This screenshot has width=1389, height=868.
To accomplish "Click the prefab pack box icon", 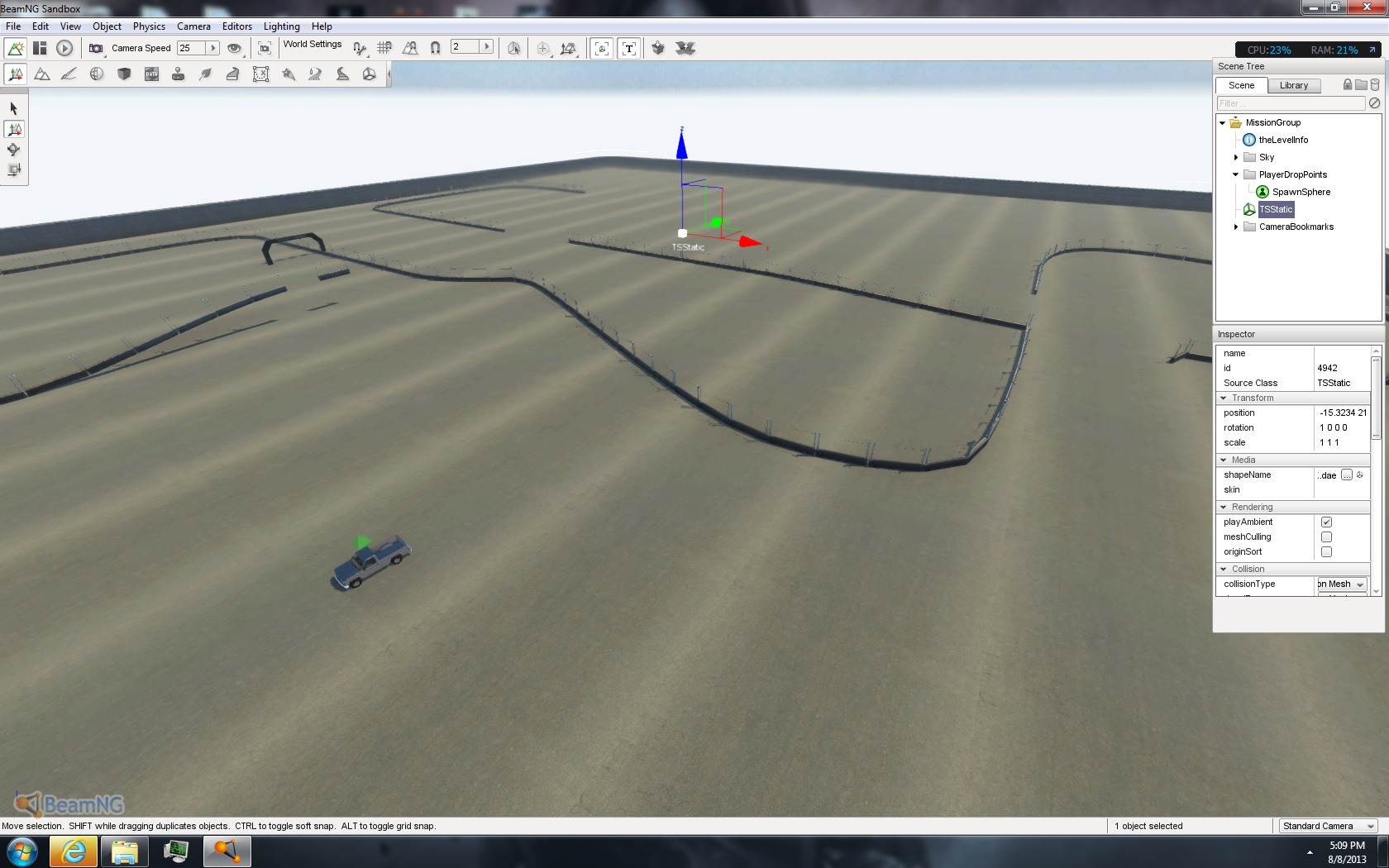I will pyautogui.click(x=658, y=49).
